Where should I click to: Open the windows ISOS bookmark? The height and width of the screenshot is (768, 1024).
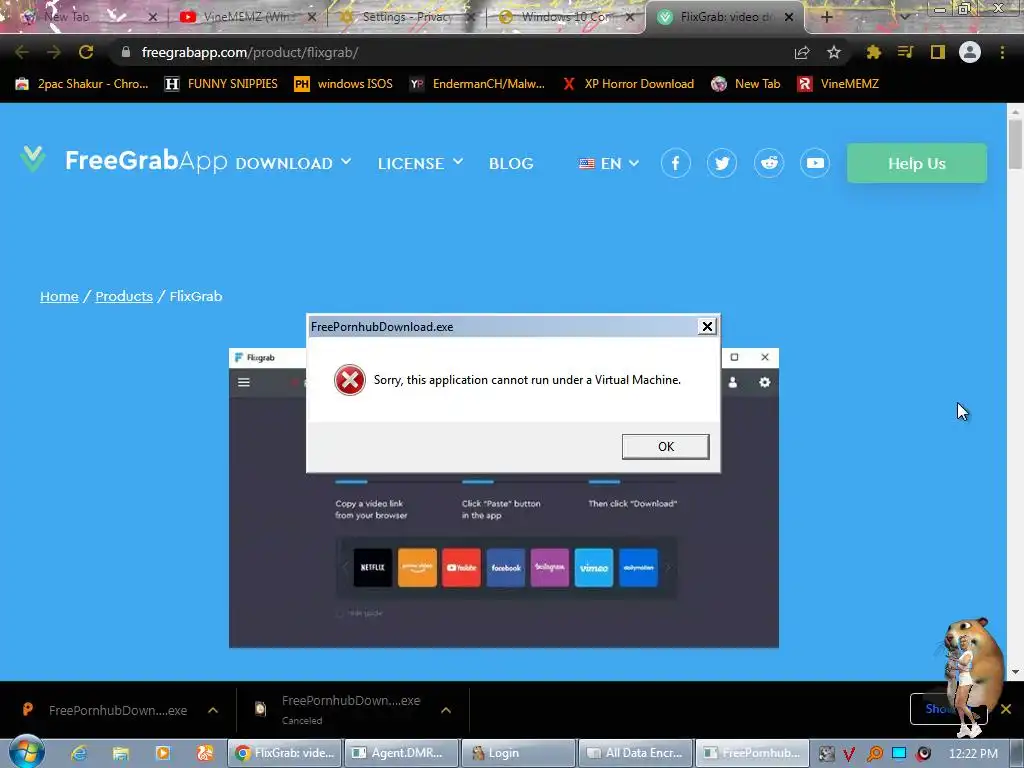point(344,84)
